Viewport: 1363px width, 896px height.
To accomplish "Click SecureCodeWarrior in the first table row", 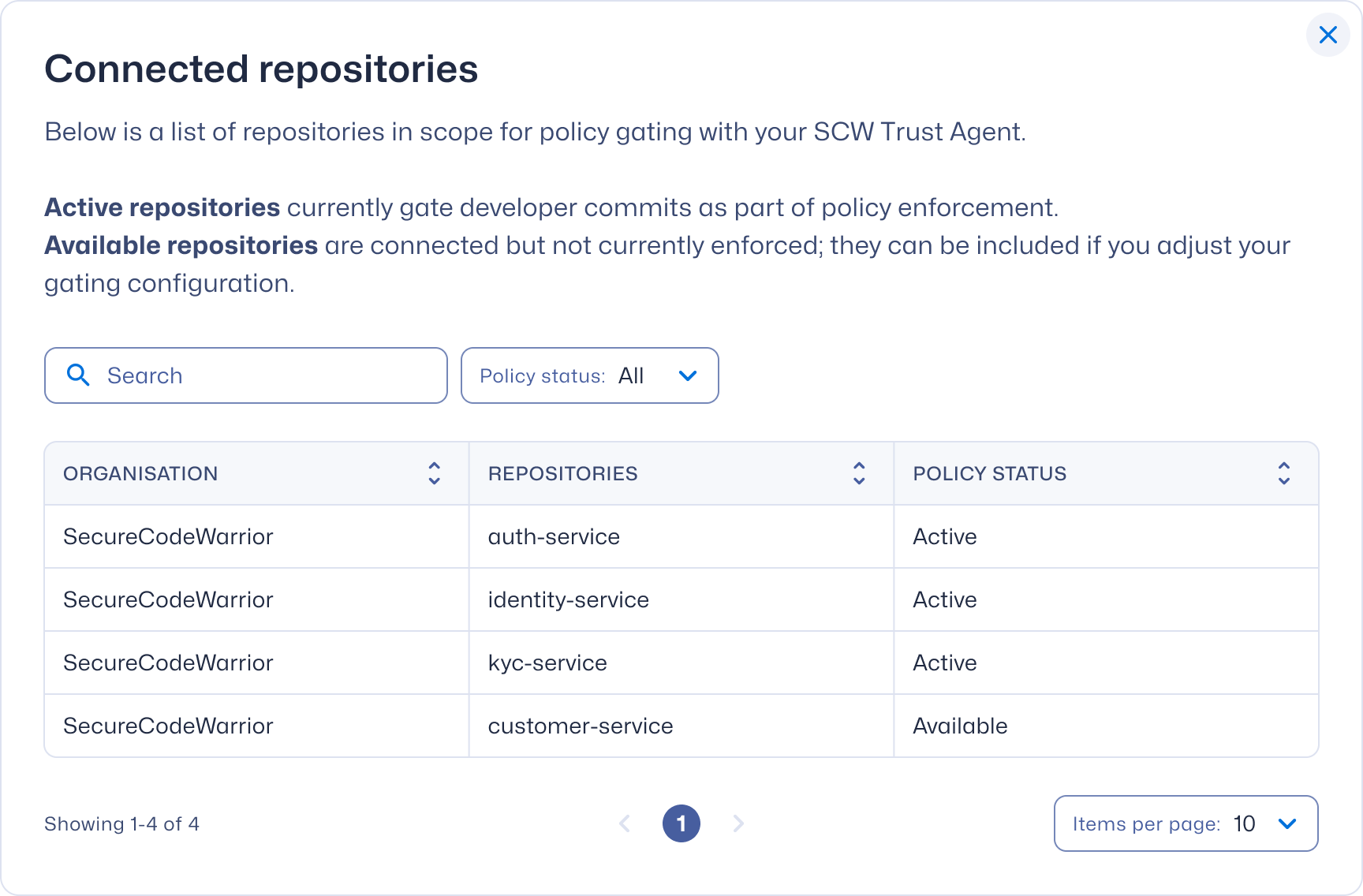I will pyautogui.click(x=168, y=536).
